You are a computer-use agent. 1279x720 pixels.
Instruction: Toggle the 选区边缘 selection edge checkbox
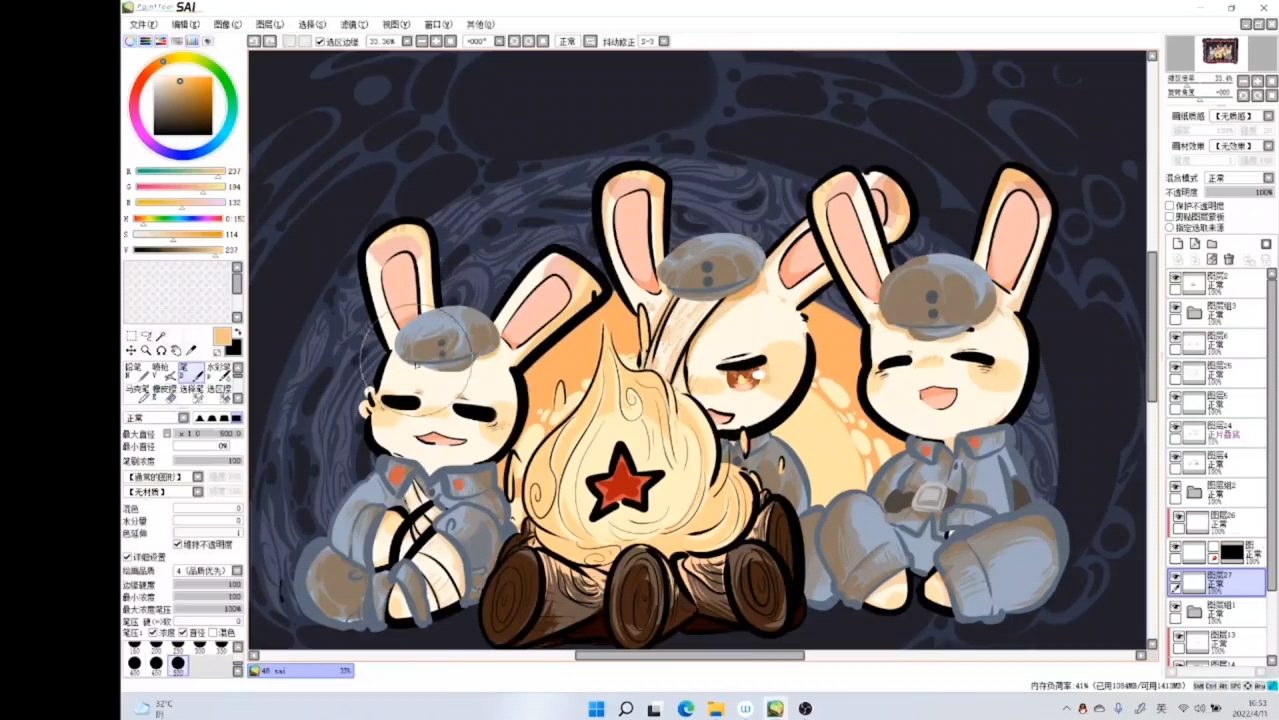click(x=320, y=41)
